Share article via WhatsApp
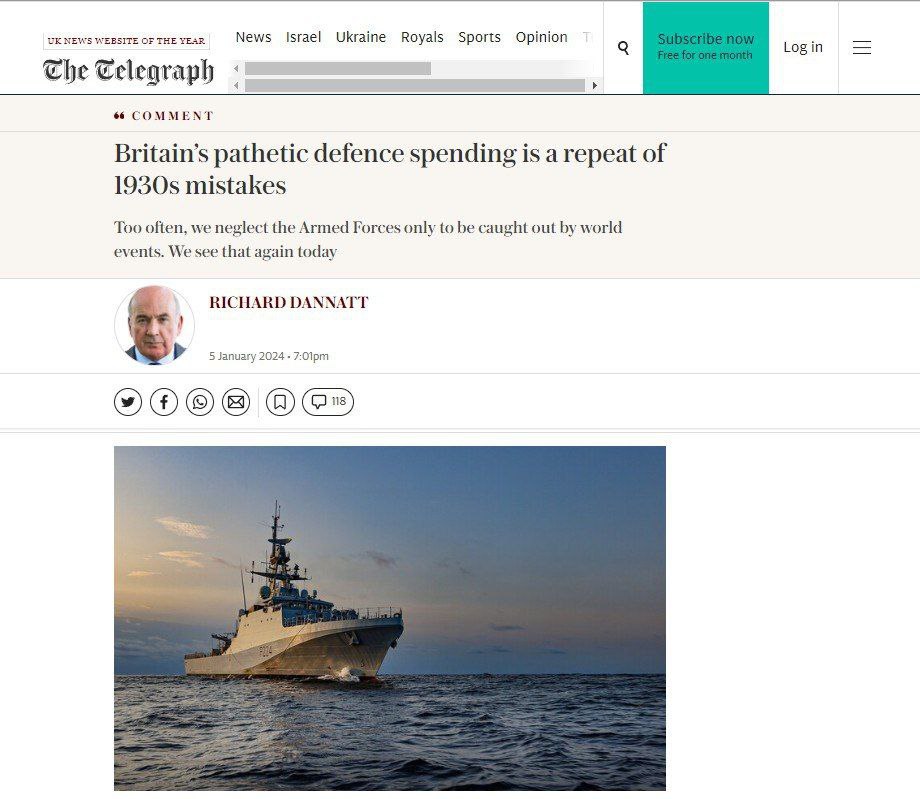920x799 pixels. tap(200, 402)
